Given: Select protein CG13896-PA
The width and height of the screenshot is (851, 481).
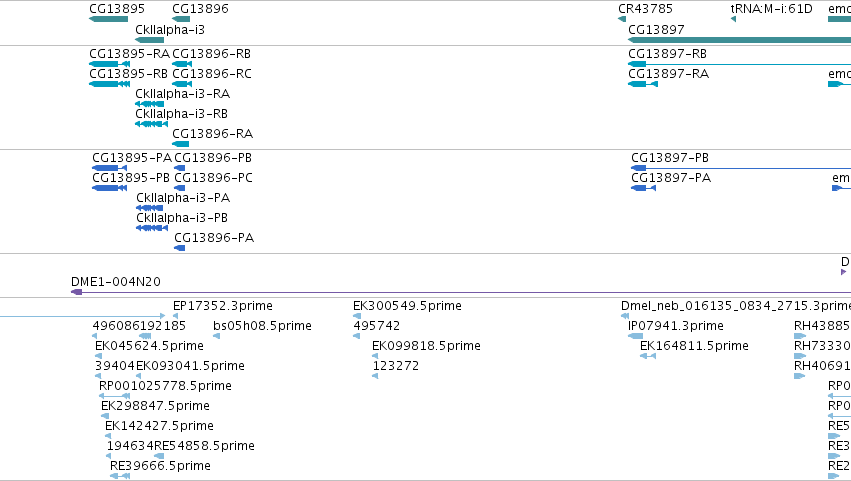Looking at the screenshot, I should pos(214,238).
